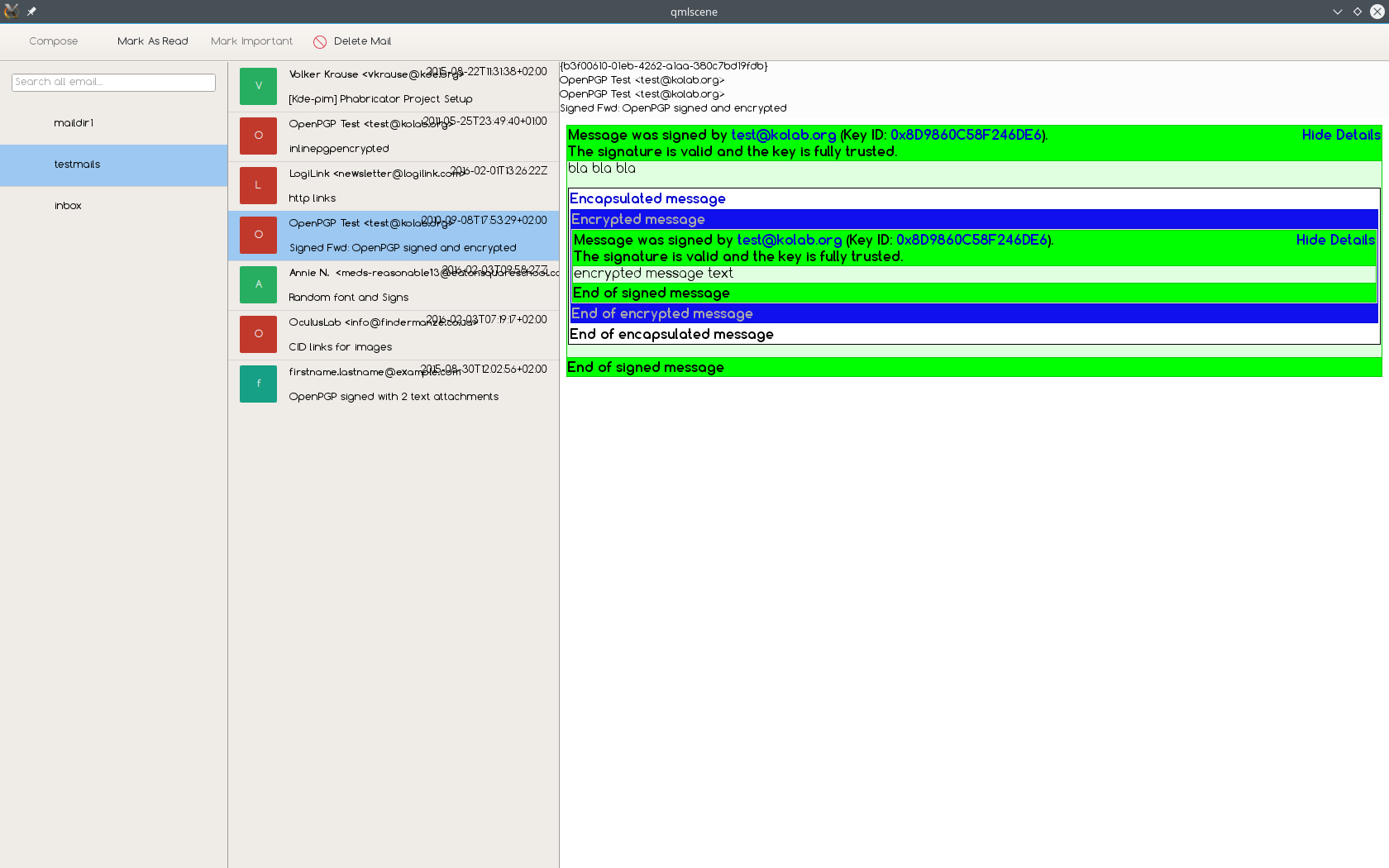
Task: Hide details of the outer signature block
Action: [x=1340, y=135]
